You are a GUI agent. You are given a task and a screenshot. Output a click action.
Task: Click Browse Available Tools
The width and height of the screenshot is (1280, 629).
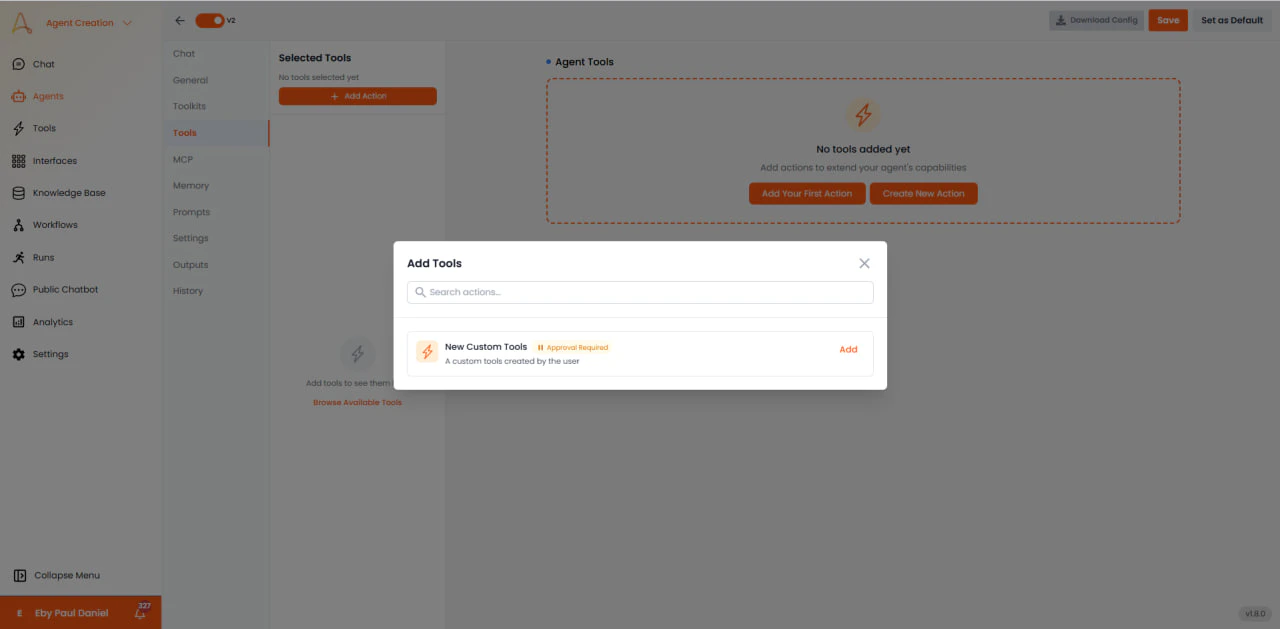pos(357,401)
